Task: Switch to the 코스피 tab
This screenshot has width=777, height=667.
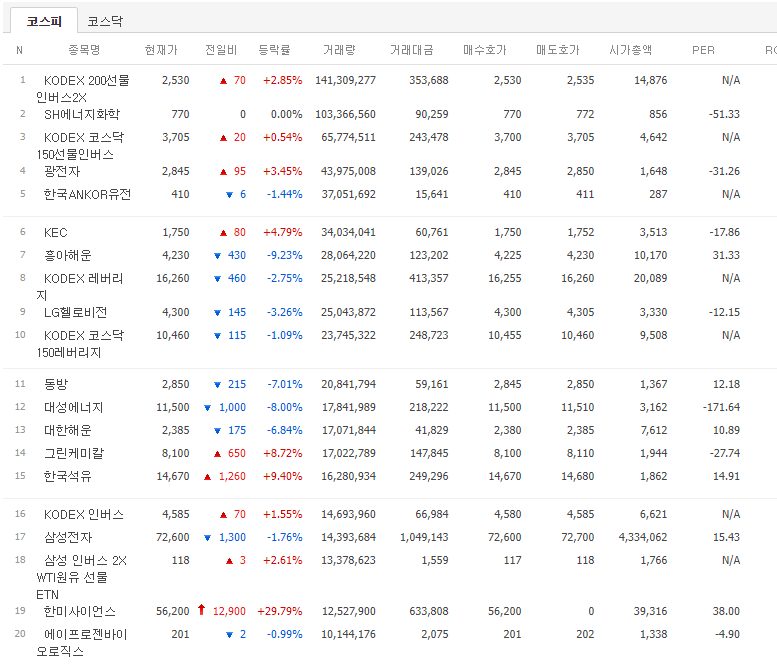Action: click(44, 21)
